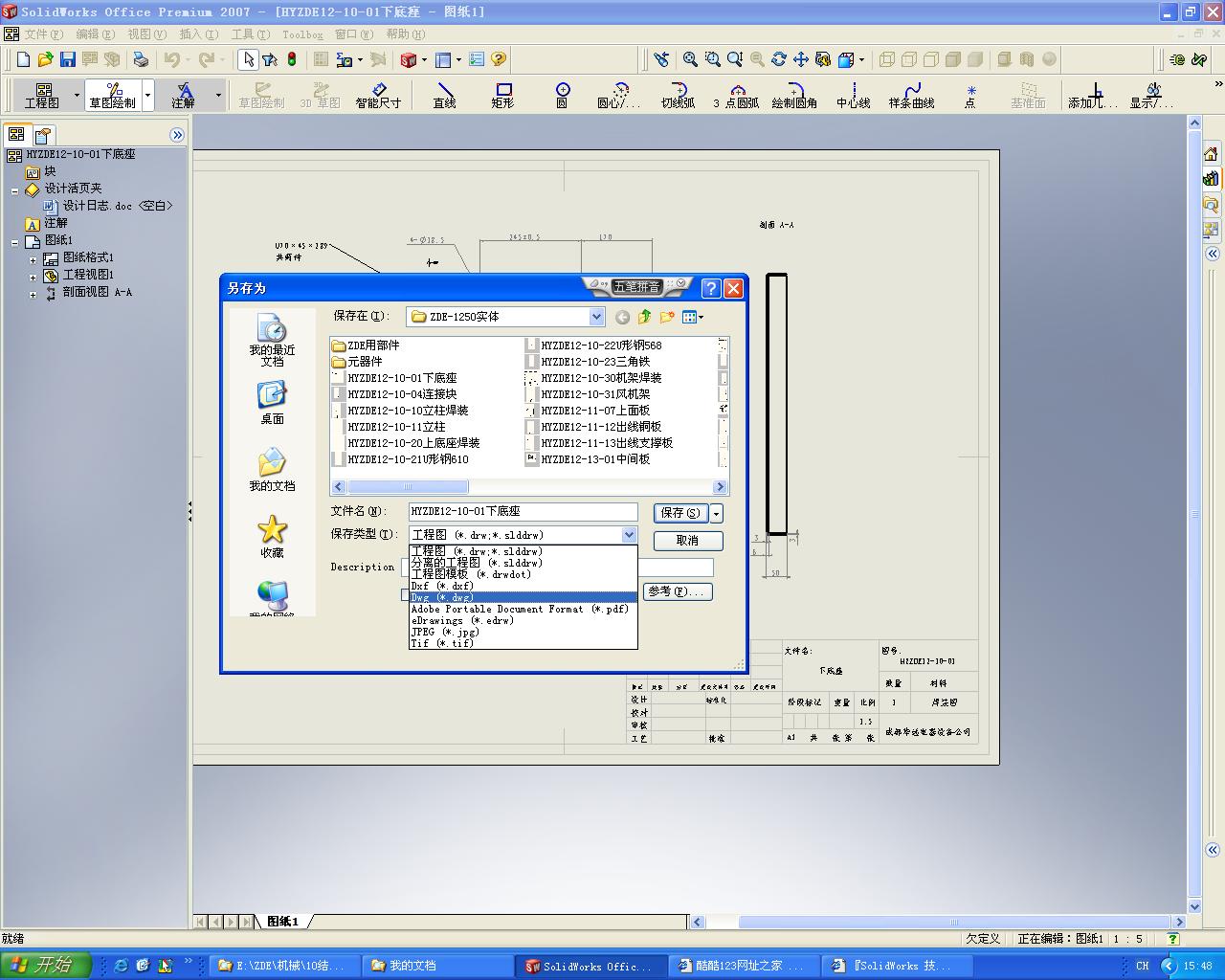Select the 3 Point Arc (3点圆弧) tool
The height and width of the screenshot is (980, 1225).
(x=736, y=95)
